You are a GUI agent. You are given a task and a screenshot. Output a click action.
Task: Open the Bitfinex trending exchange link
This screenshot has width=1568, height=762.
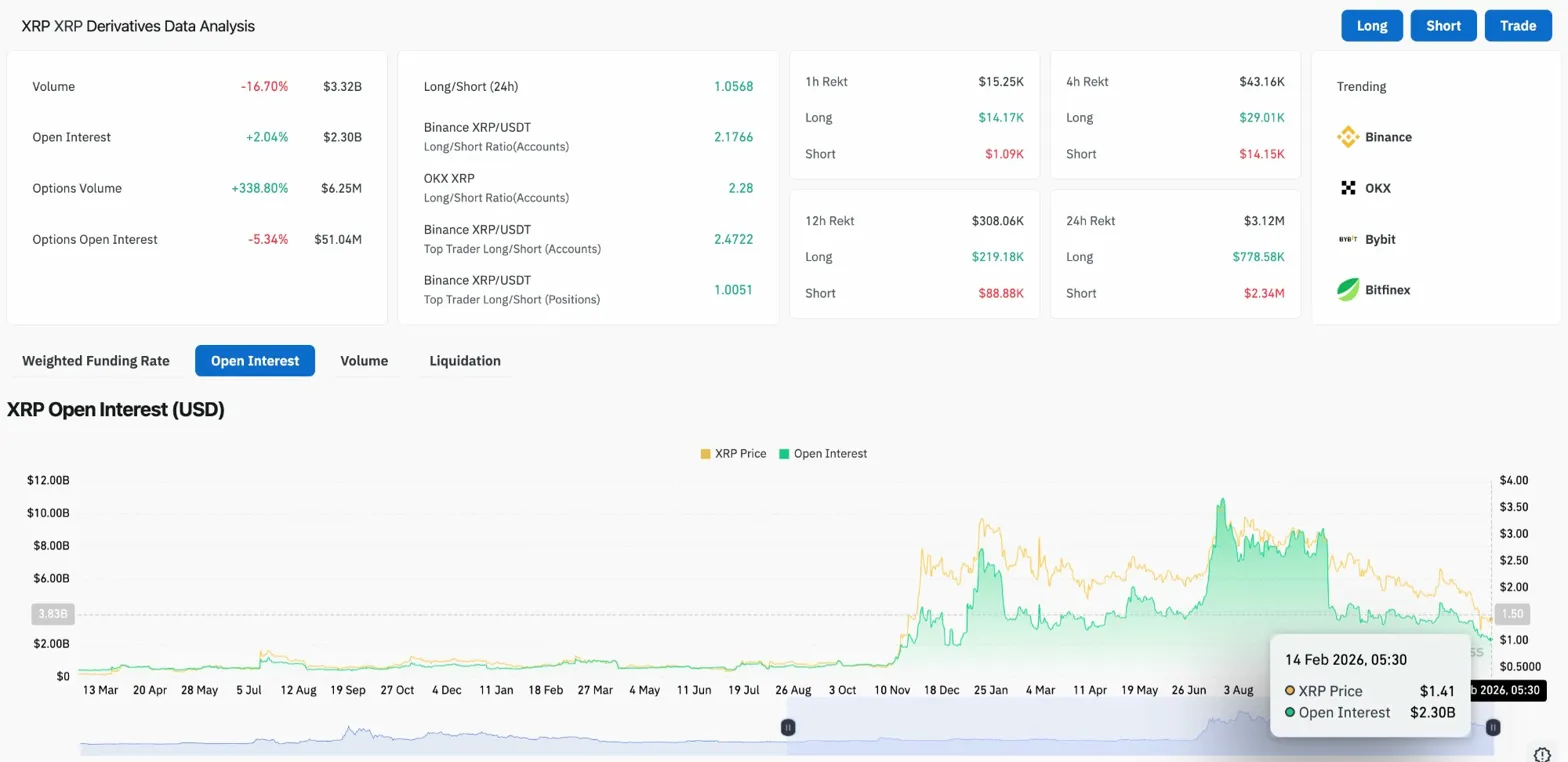pyautogui.click(x=1387, y=290)
